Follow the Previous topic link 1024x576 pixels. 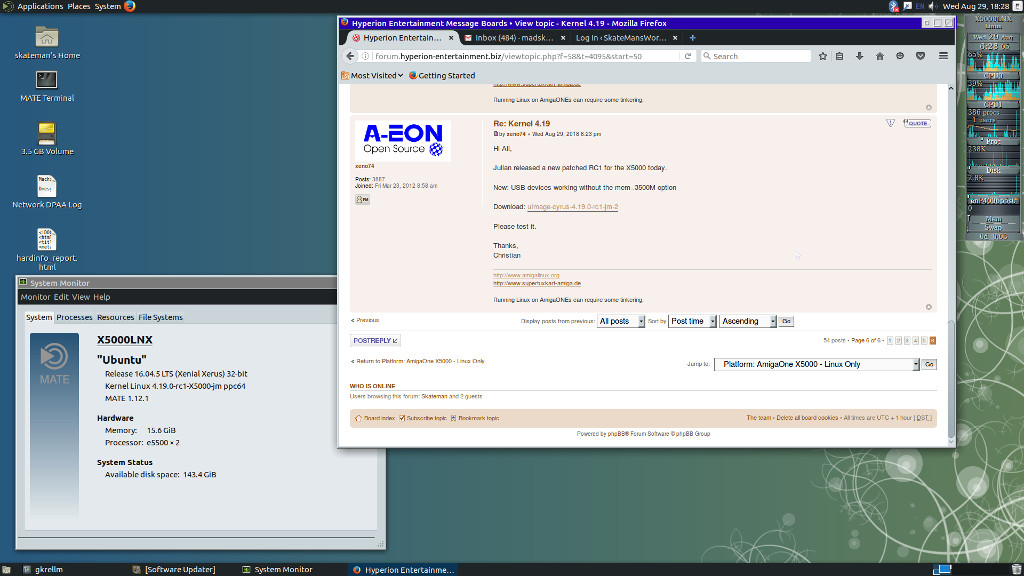click(368, 321)
